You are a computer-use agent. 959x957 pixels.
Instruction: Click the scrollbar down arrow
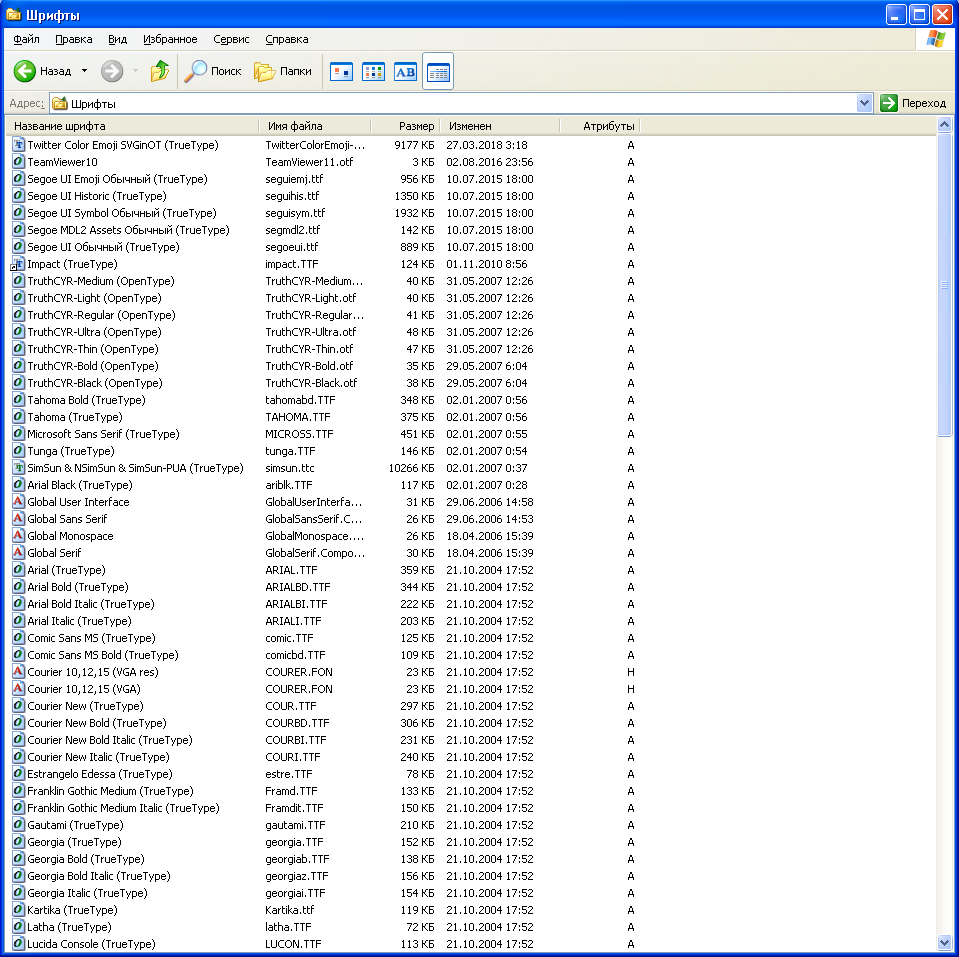pos(944,942)
